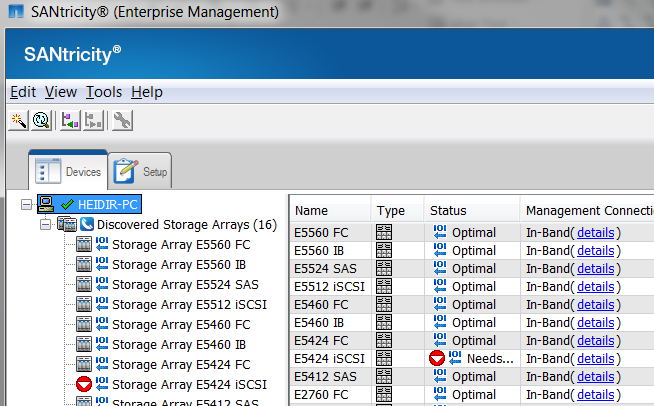This screenshot has height=406, width=654.
Task: Collapse the Discovered Storage Arrays node
Action: [45, 224]
